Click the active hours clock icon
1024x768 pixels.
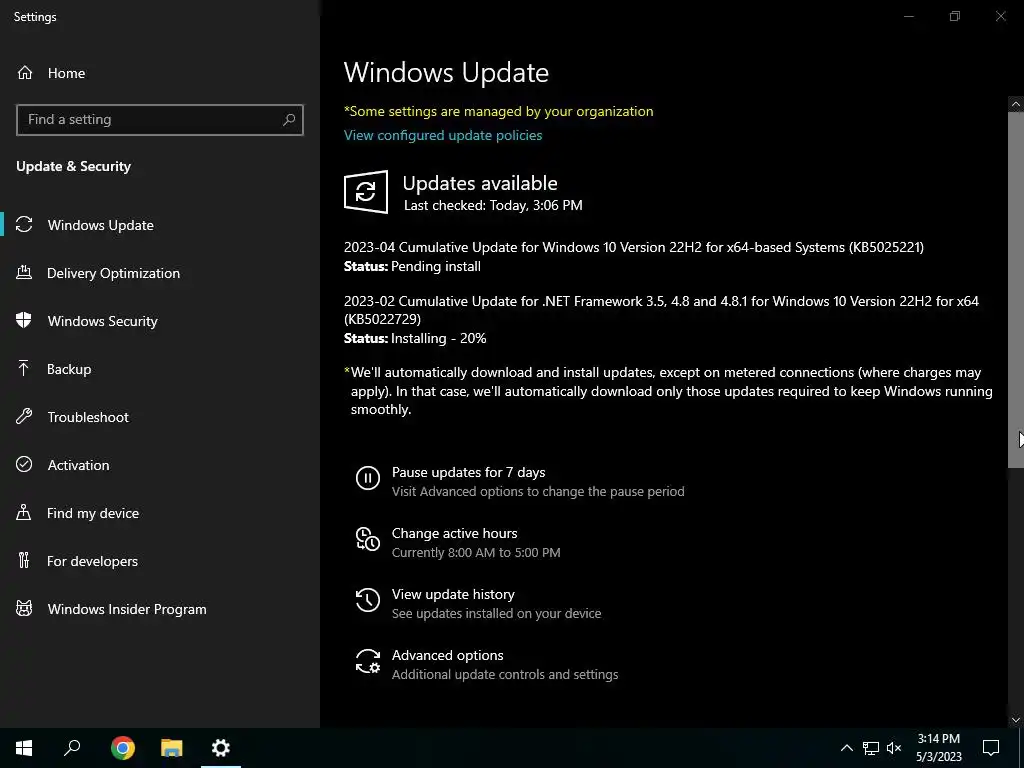coord(368,539)
